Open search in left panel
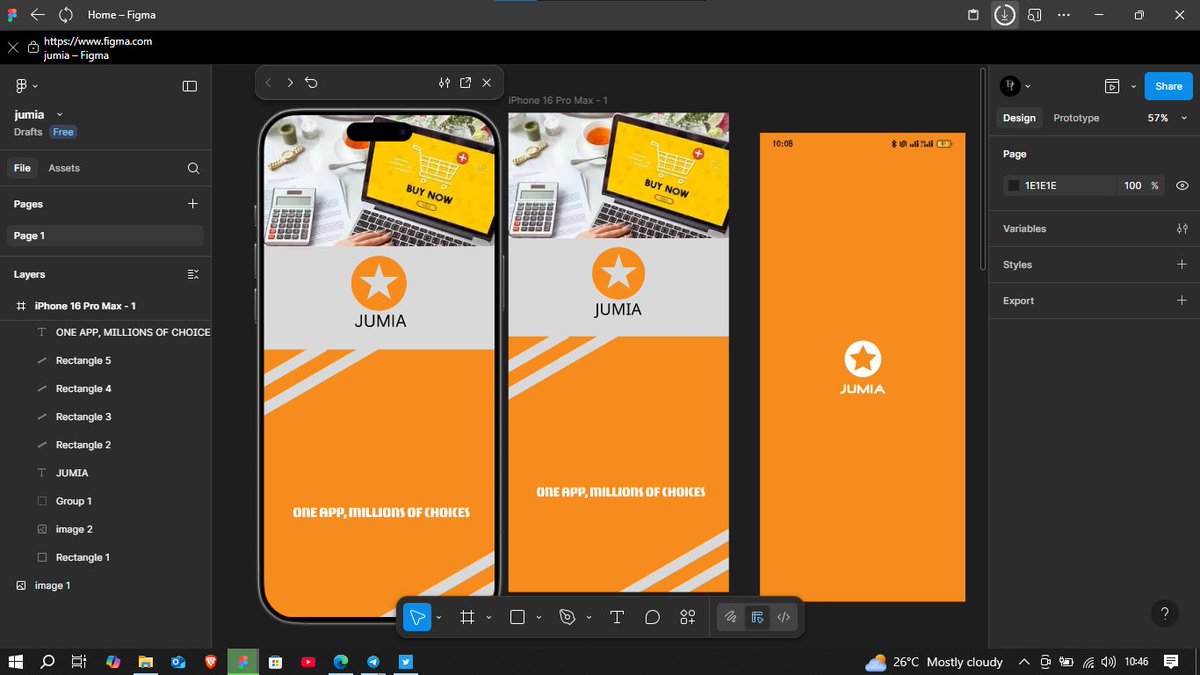 coord(193,168)
